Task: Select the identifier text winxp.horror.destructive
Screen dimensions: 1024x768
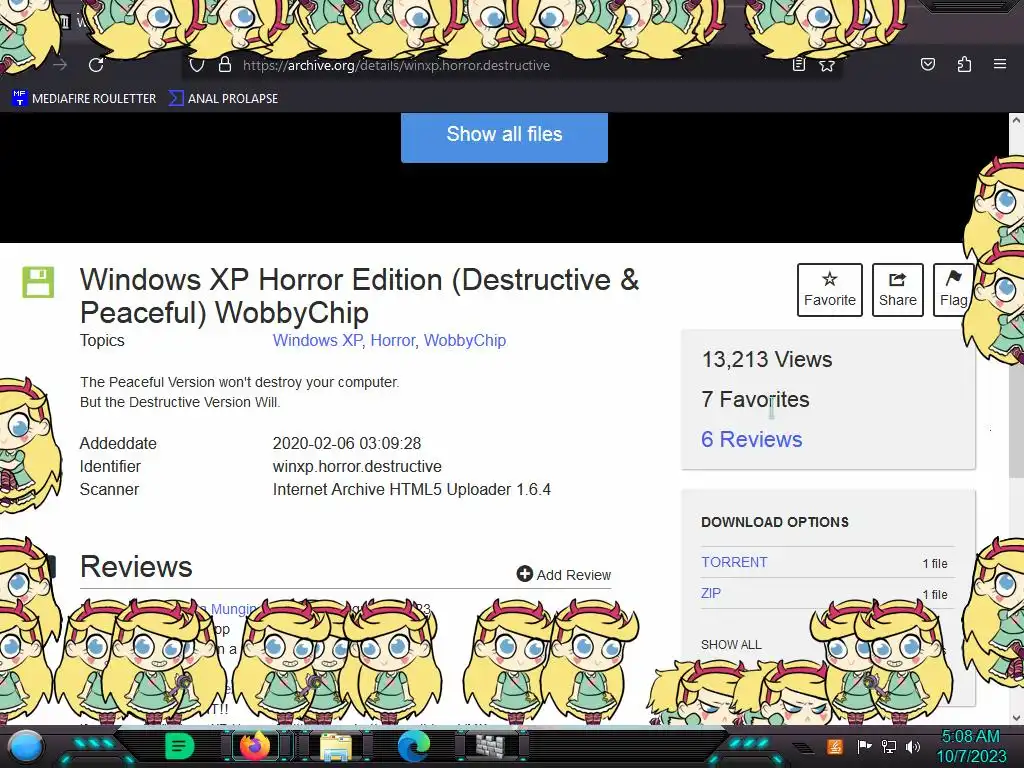Action: [x=357, y=466]
